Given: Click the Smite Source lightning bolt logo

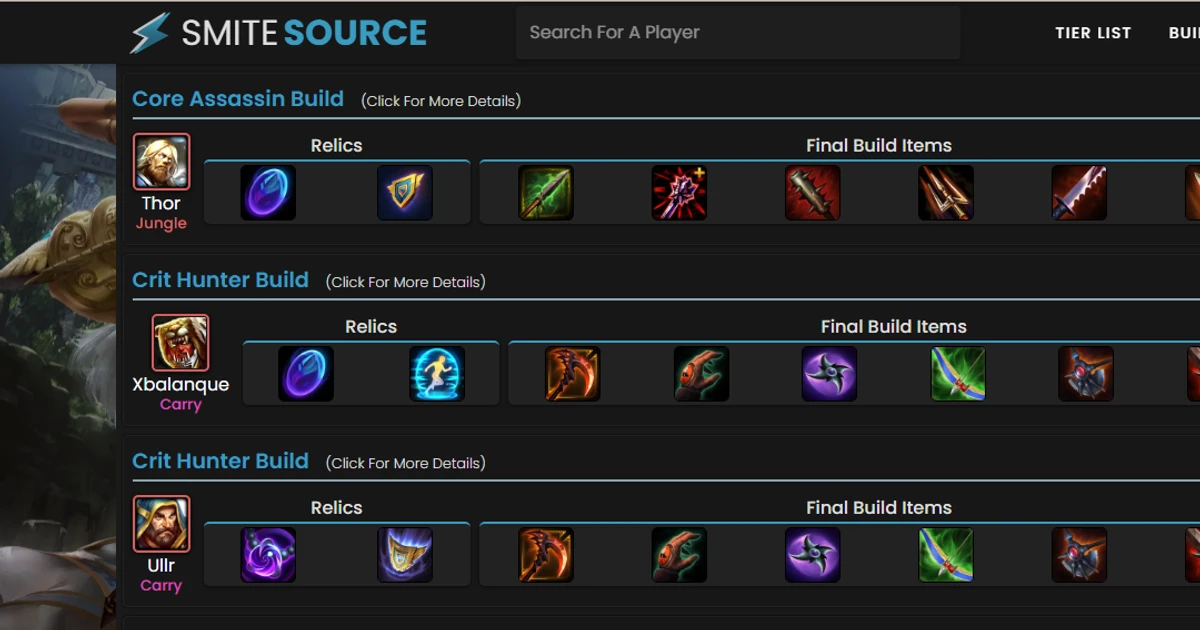Looking at the screenshot, I should click(150, 31).
